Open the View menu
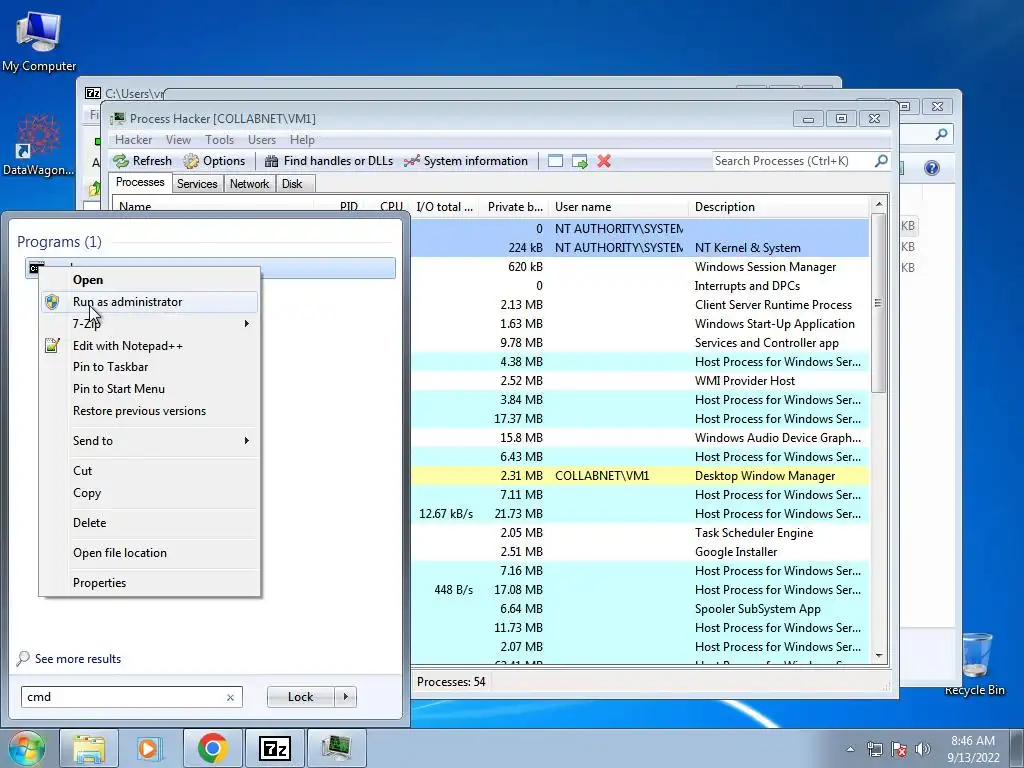Viewport: 1024px width, 768px height. (x=178, y=140)
